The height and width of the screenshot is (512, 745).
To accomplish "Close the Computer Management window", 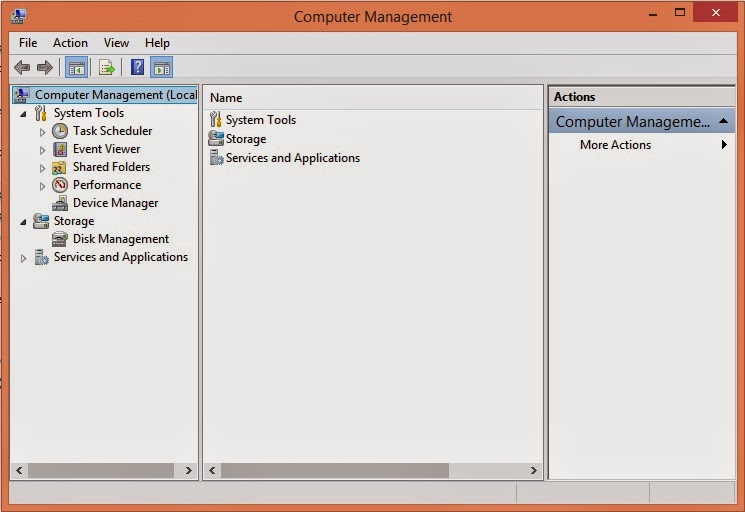I will pyautogui.click(x=716, y=12).
